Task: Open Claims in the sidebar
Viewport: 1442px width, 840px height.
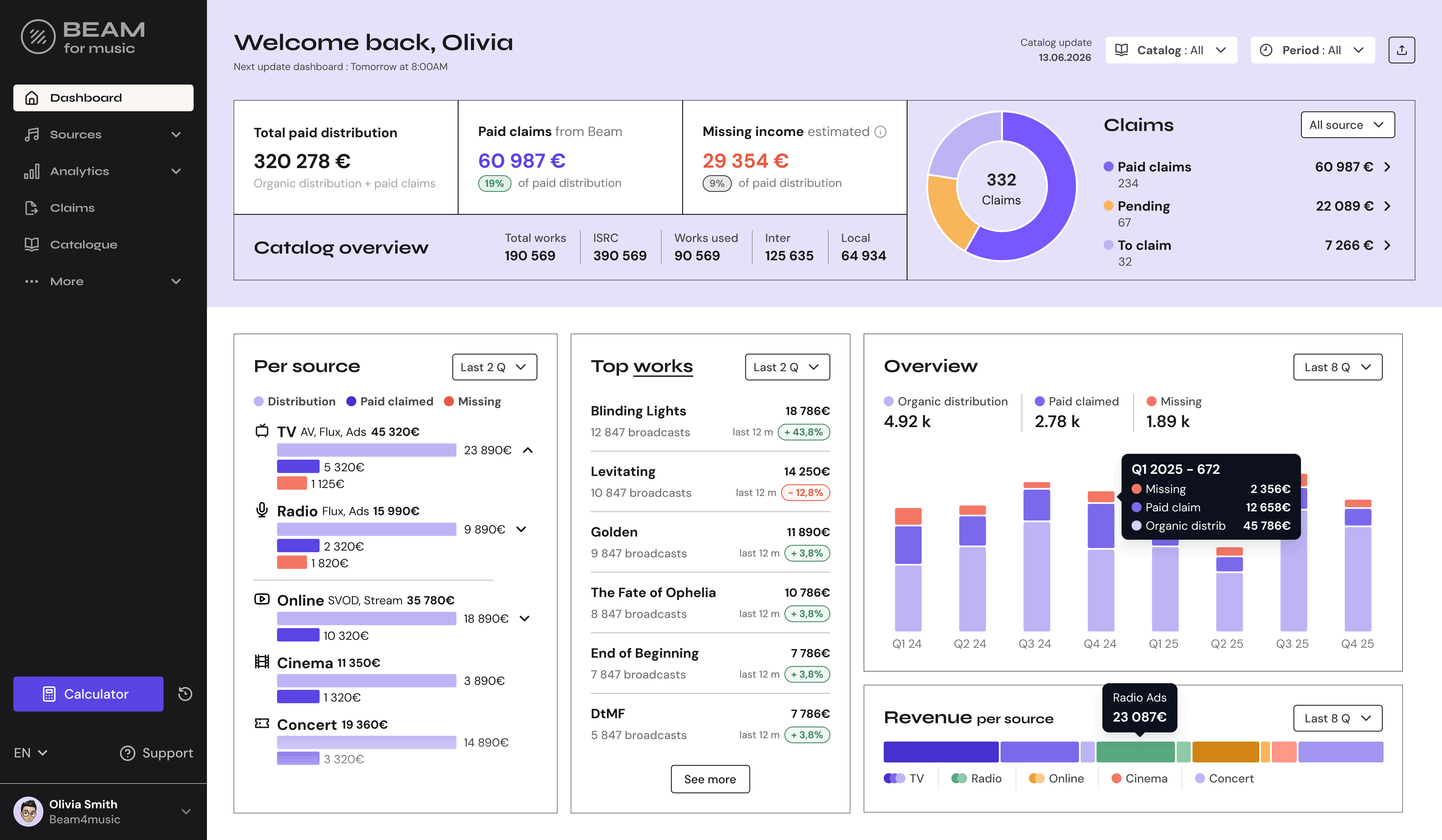Action: (x=72, y=208)
